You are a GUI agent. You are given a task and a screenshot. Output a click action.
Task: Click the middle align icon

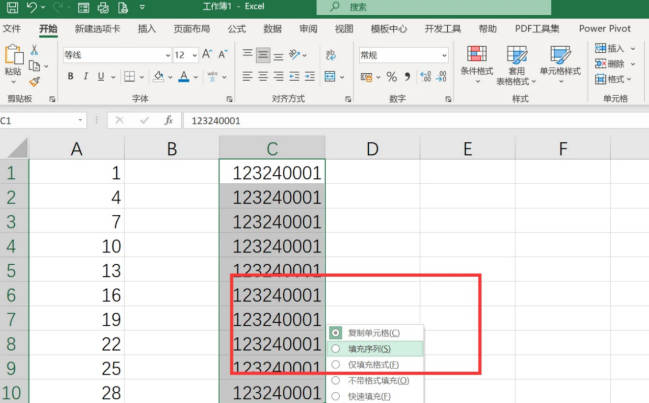(x=263, y=55)
